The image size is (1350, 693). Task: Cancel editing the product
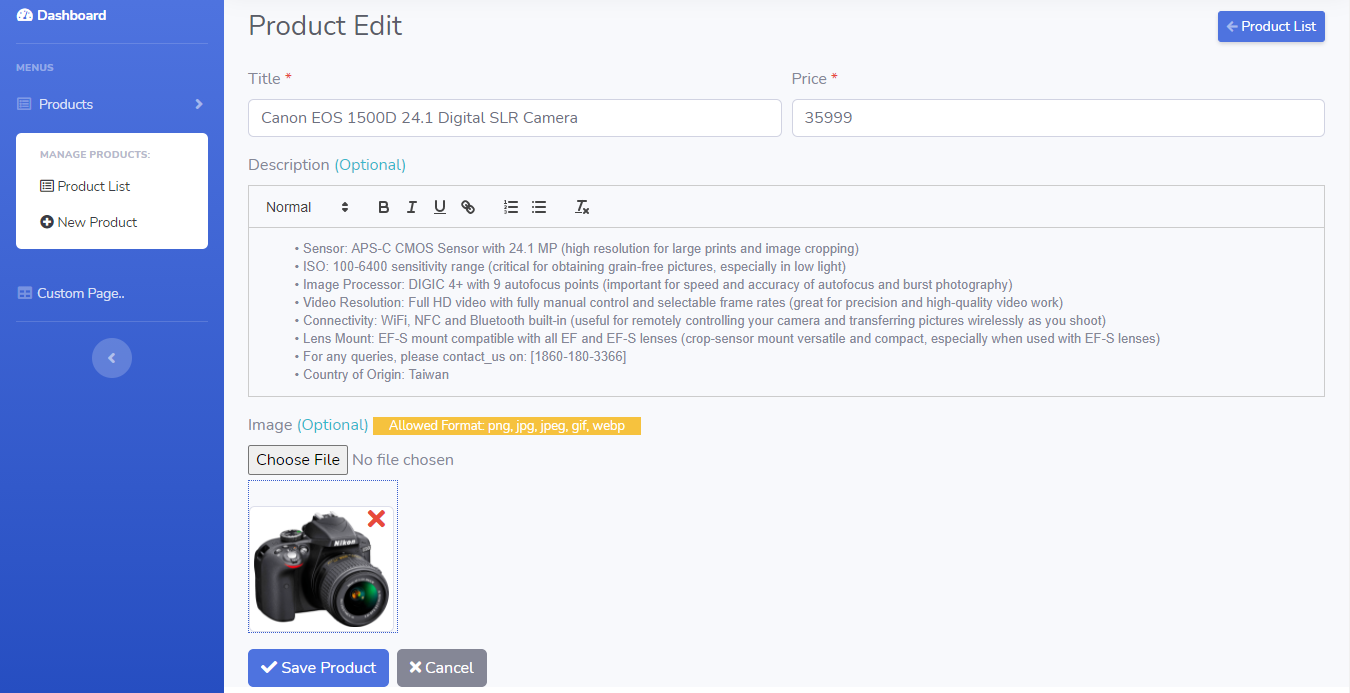pos(441,667)
